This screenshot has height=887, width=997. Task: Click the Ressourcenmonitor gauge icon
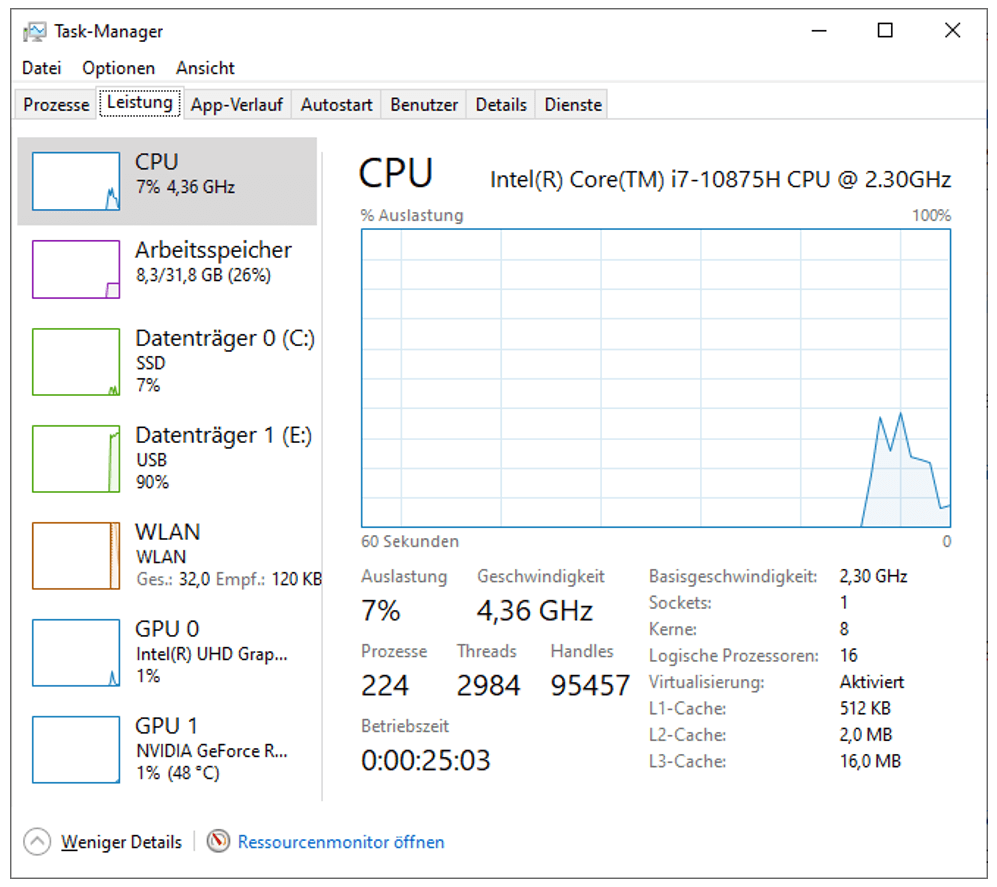(x=218, y=842)
